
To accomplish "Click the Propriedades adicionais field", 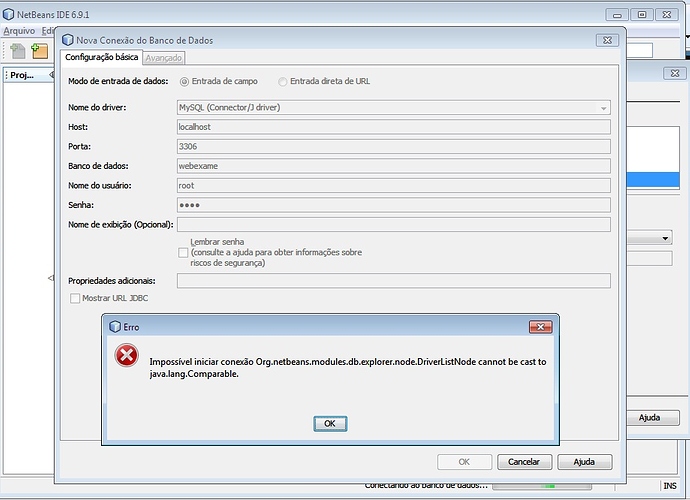I will (393, 281).
